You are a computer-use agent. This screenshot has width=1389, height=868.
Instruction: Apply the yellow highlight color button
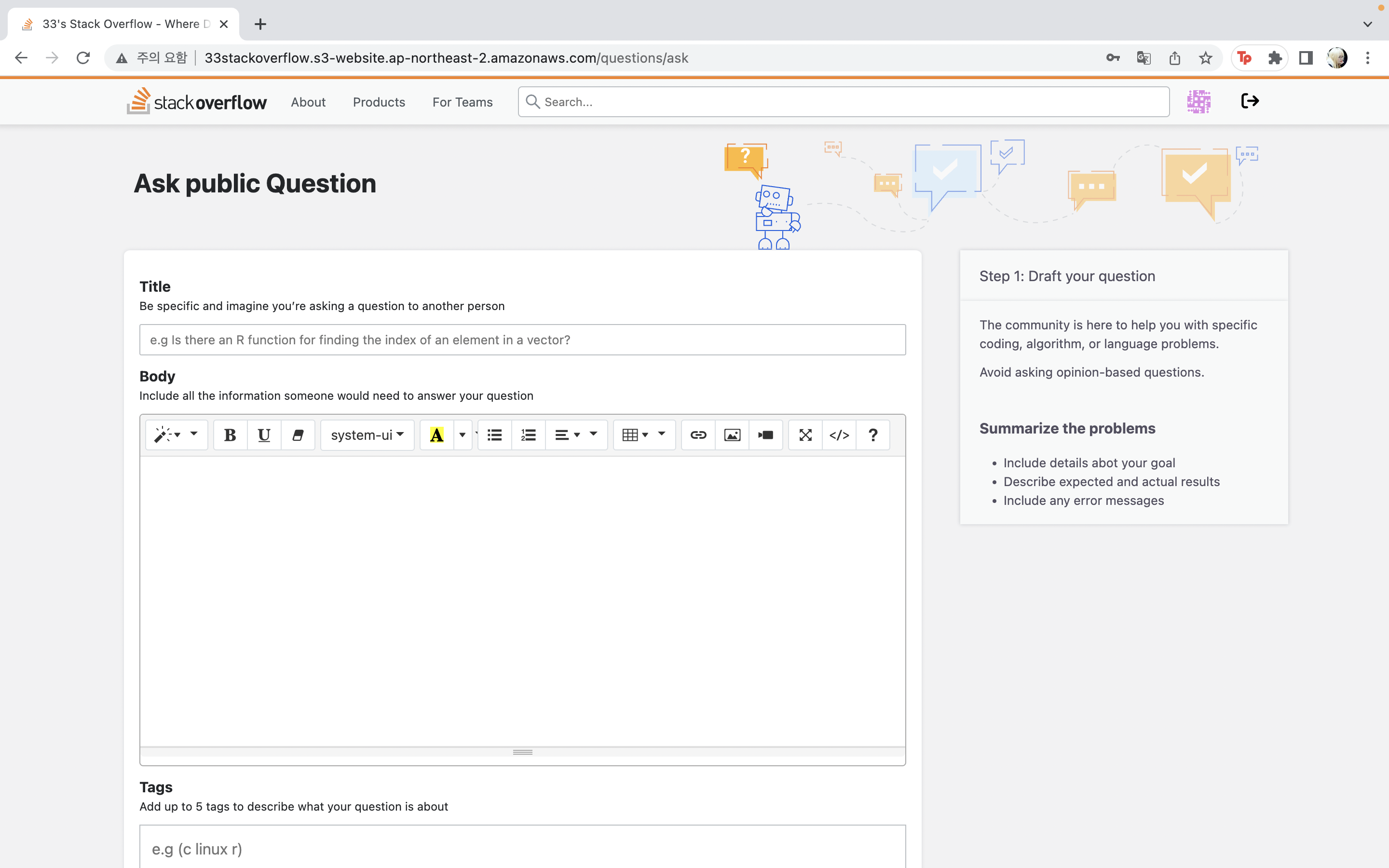click(x=437, y=435)
